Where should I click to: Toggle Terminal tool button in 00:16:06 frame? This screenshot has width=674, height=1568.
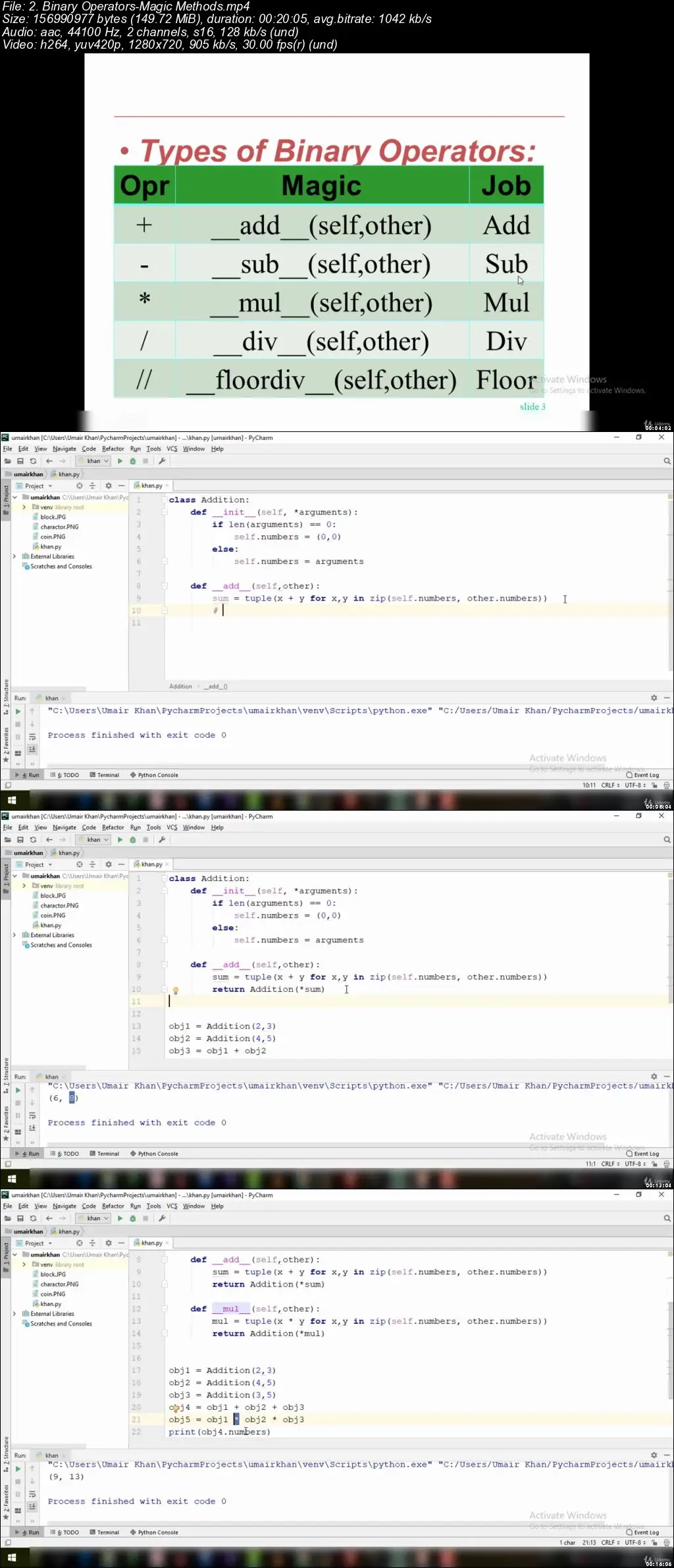105,1532
